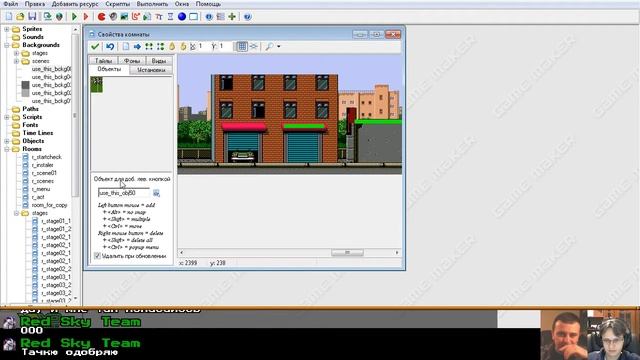Select the r_startcheck room
The height and width of the screenshot is (360, 640).
(47, 157)
